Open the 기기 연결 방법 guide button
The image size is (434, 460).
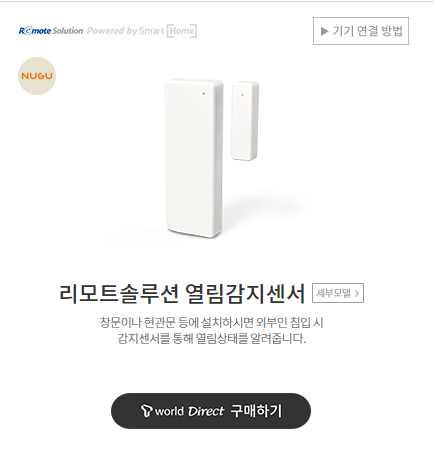(x=361, y=31)
